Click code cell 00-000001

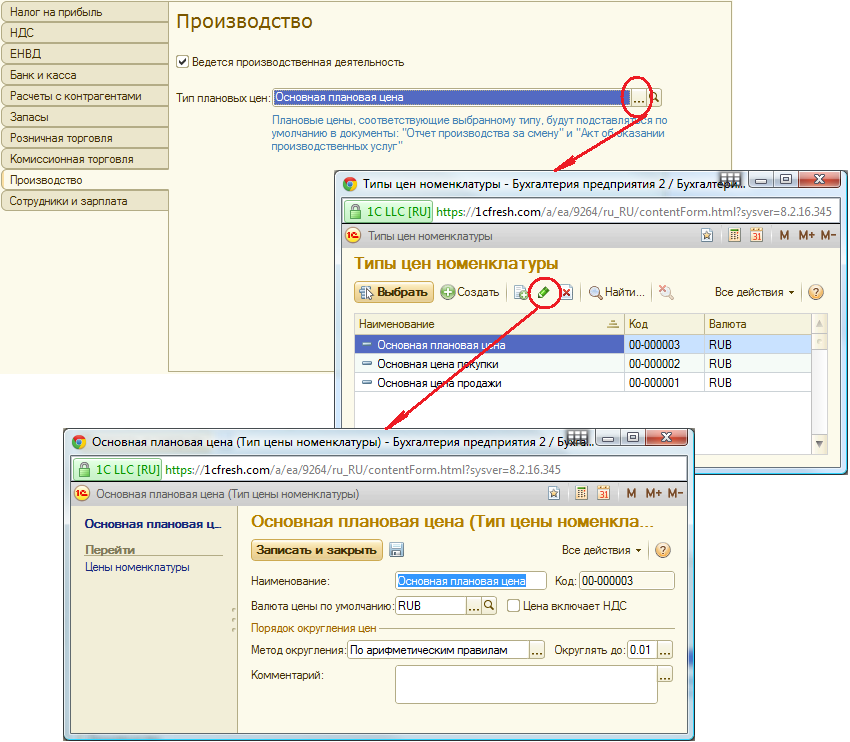pos(664,383)
